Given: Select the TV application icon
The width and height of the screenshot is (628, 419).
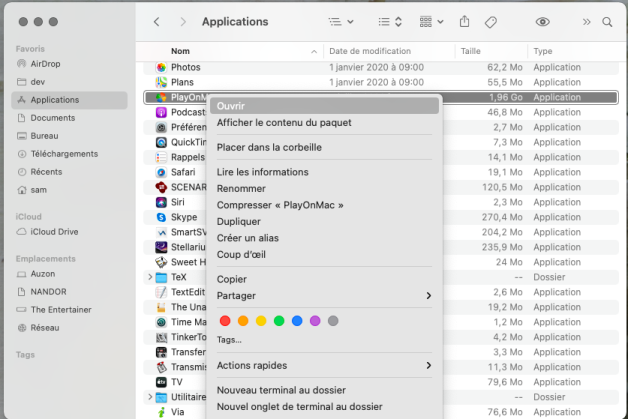Looking at the screenshot, I should click(161, 382).
